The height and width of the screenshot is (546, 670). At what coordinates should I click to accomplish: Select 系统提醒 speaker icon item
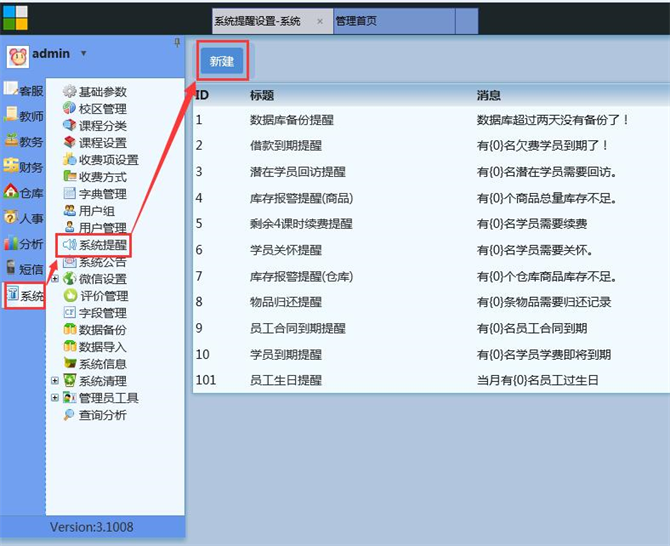tap(94, 245)
